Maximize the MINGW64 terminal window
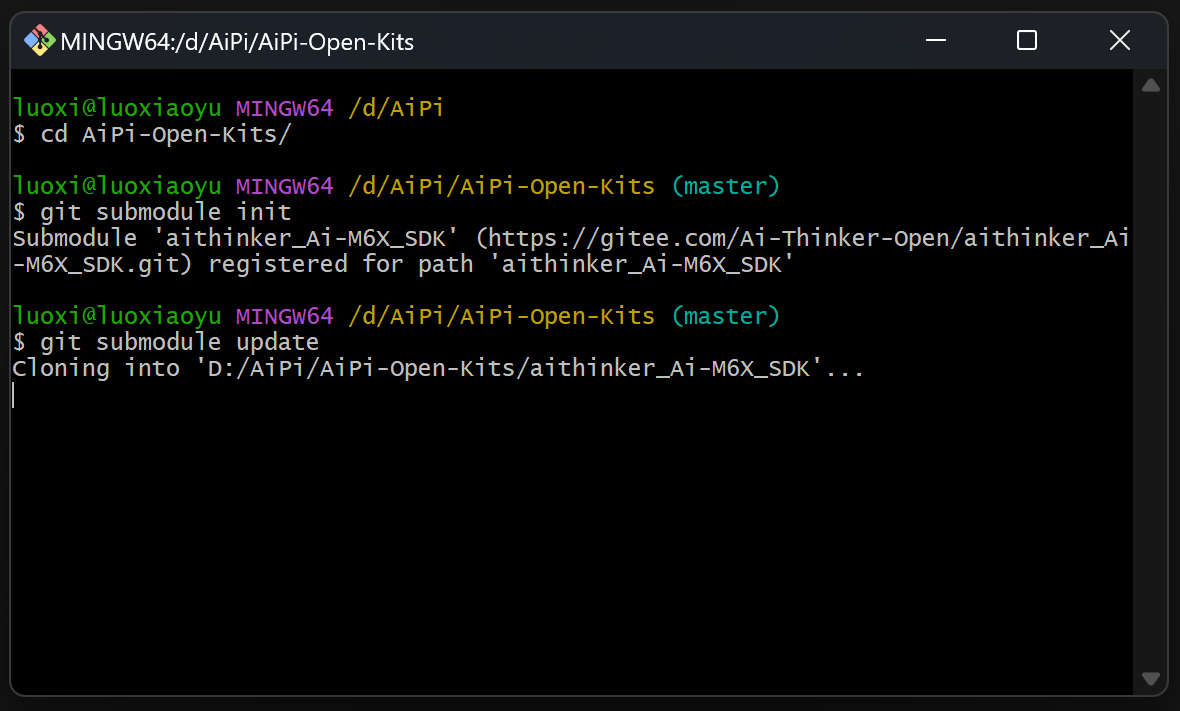This screenshot has width=1180, height=711. click(x=1026, y=41)
